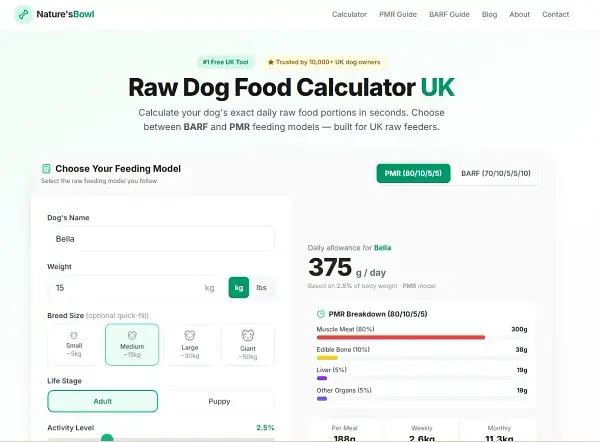Open the BARF Guide menu item
The image size is (600, 442).
tap(452, 15)
